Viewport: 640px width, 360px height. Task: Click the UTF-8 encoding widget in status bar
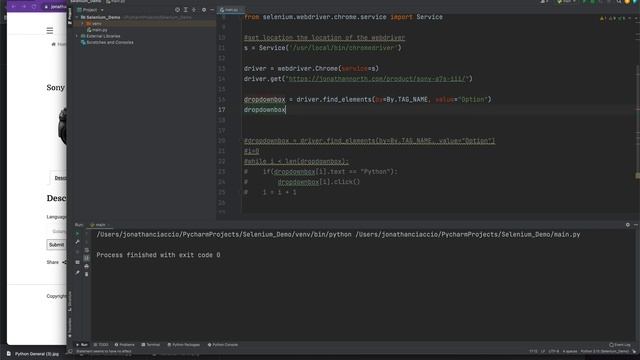pyautogui.click(x=554, y=351)
